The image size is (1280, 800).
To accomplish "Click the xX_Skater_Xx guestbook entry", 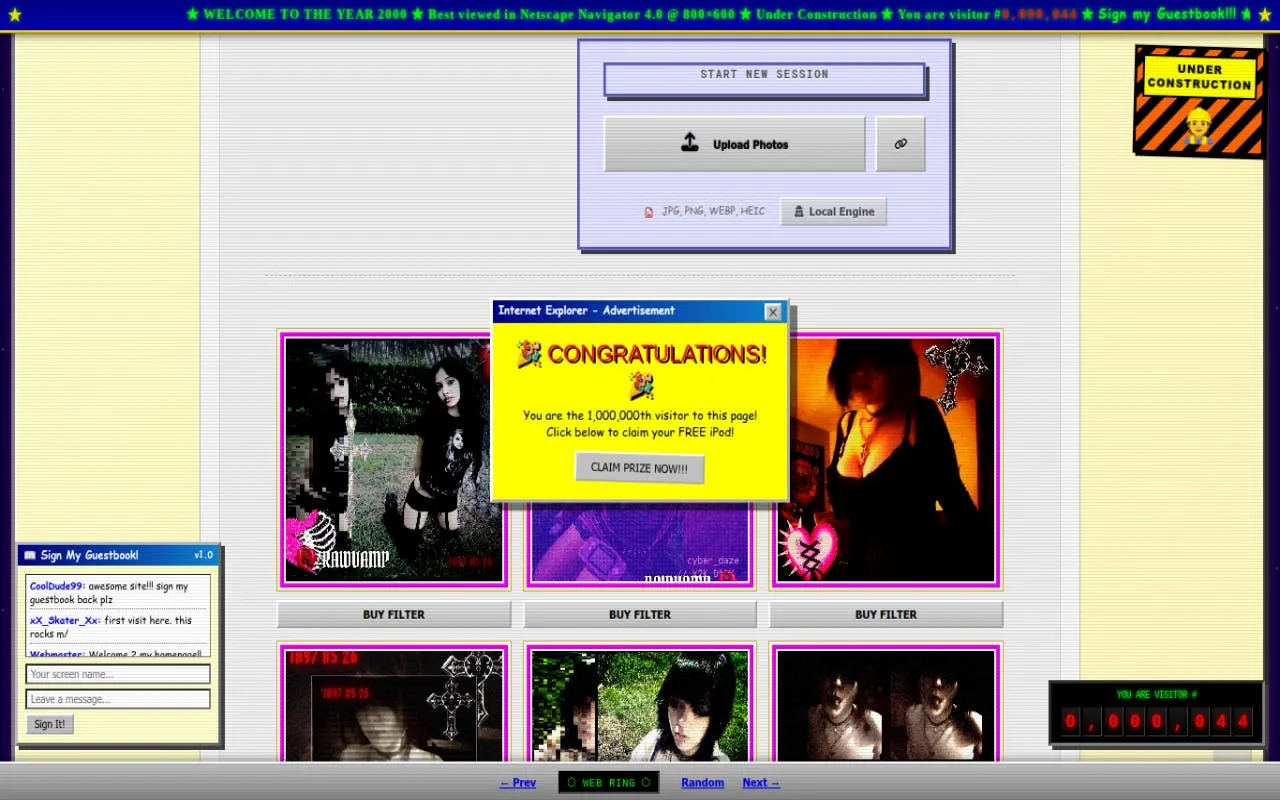I will pyautogui.click(x=118, y=627).
